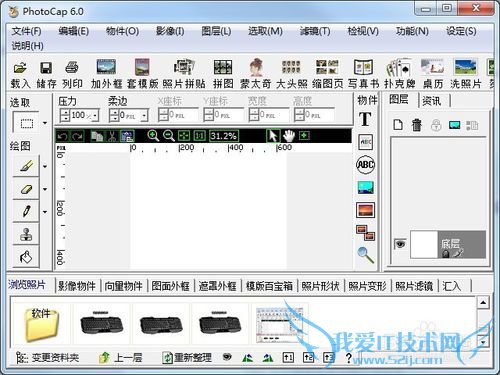Open the 文件(F) menu
The image size is (500, 375).
click(x=26, y=31)
